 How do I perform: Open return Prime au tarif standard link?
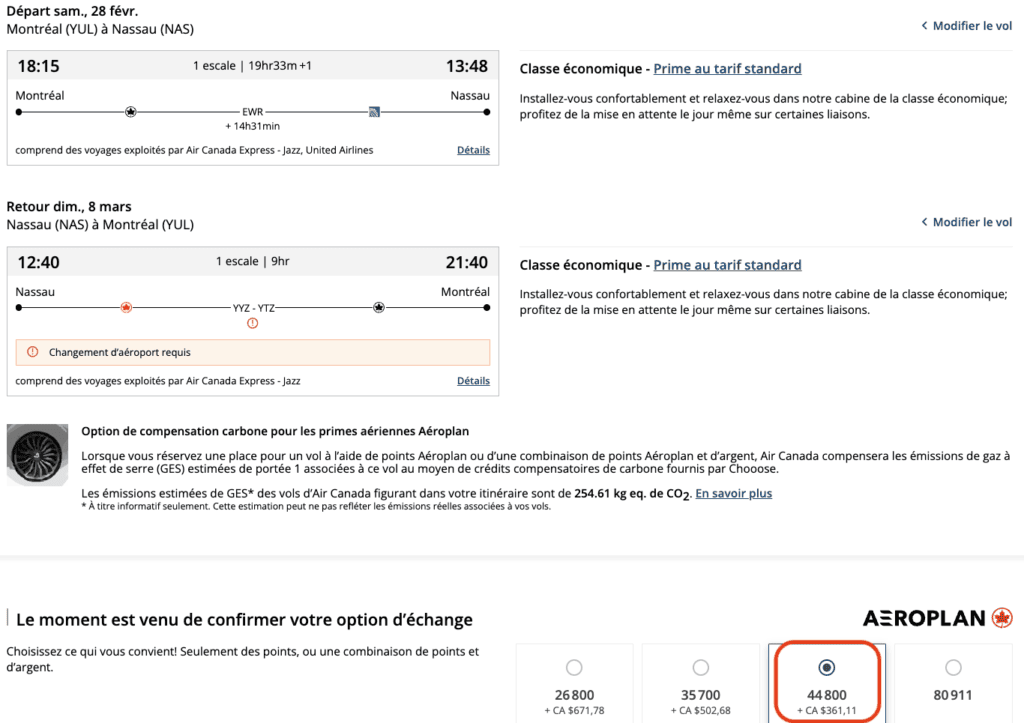[x=727, y=265]
